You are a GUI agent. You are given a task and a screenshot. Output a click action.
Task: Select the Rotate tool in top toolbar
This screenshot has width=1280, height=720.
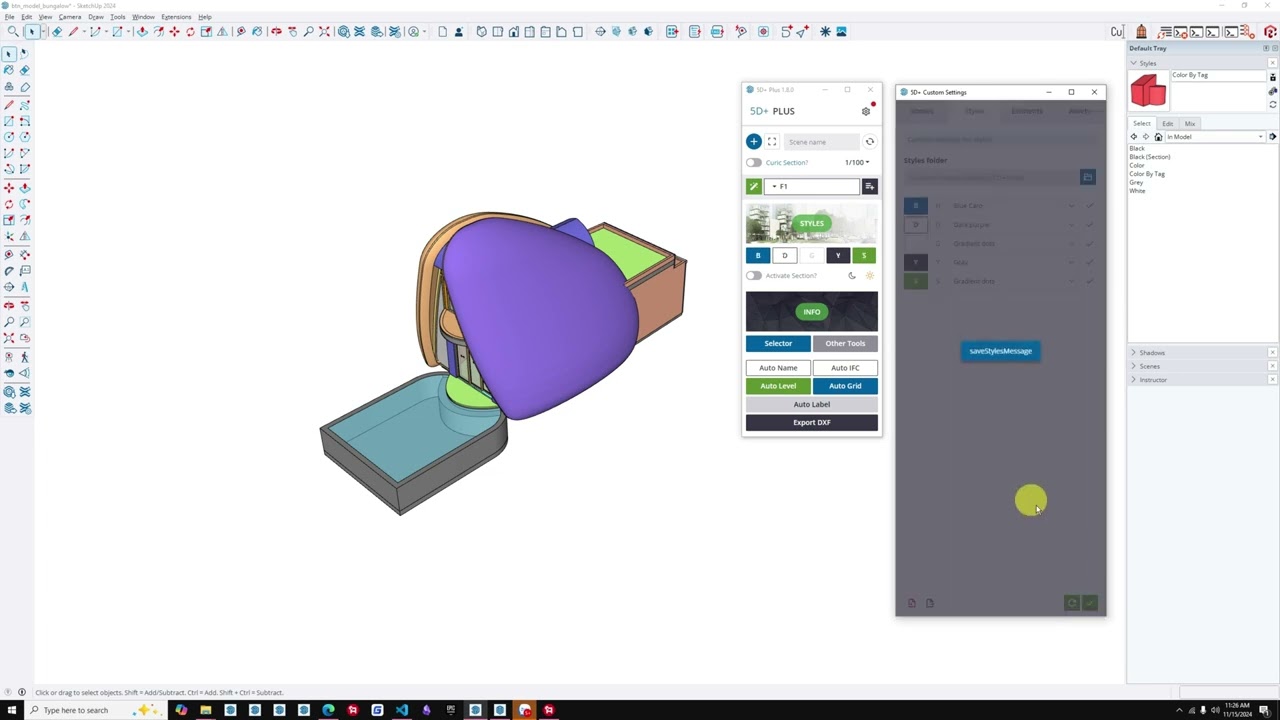click(190, 32)
